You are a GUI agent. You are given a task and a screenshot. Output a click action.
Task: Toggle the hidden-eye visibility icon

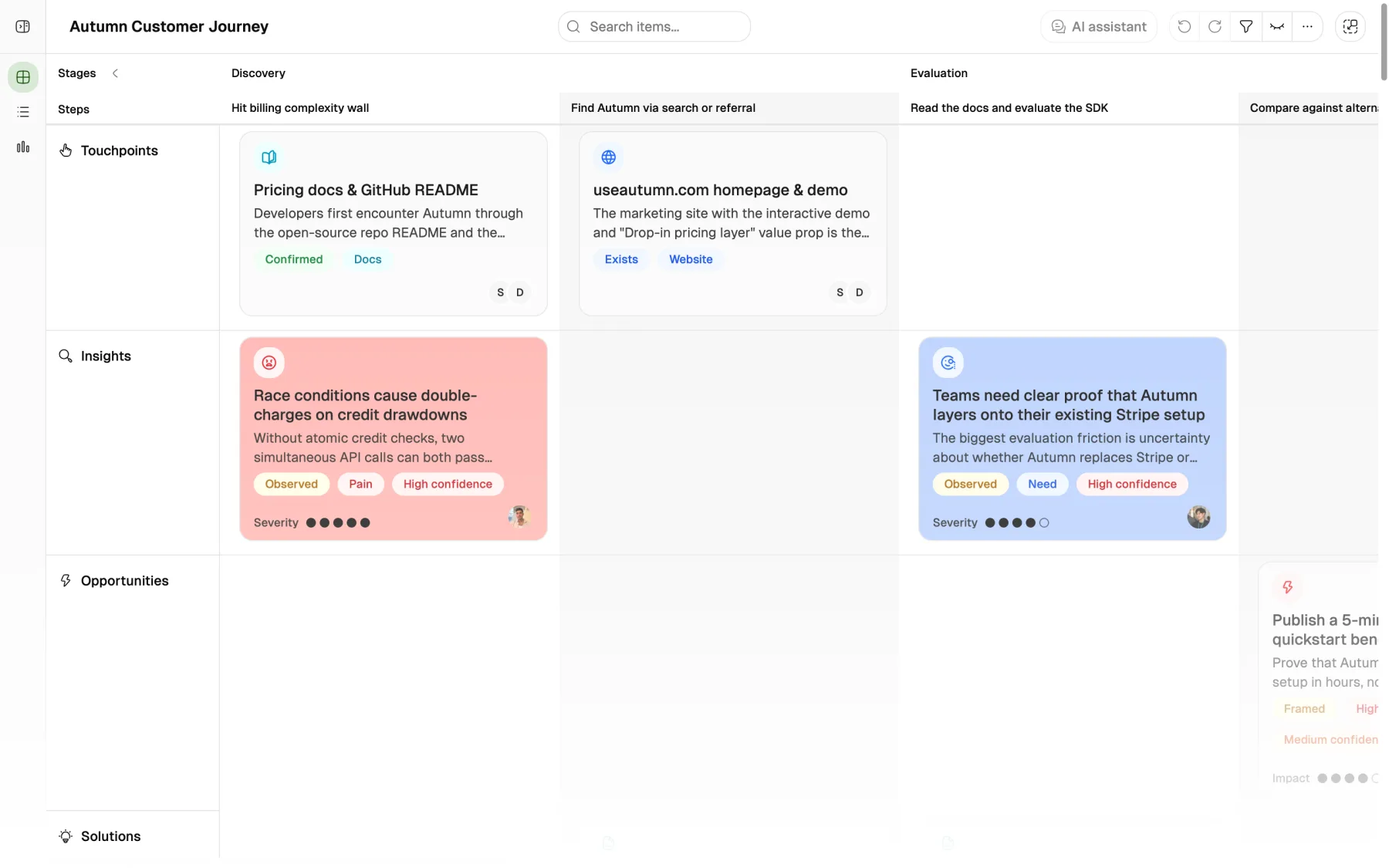1277,26
